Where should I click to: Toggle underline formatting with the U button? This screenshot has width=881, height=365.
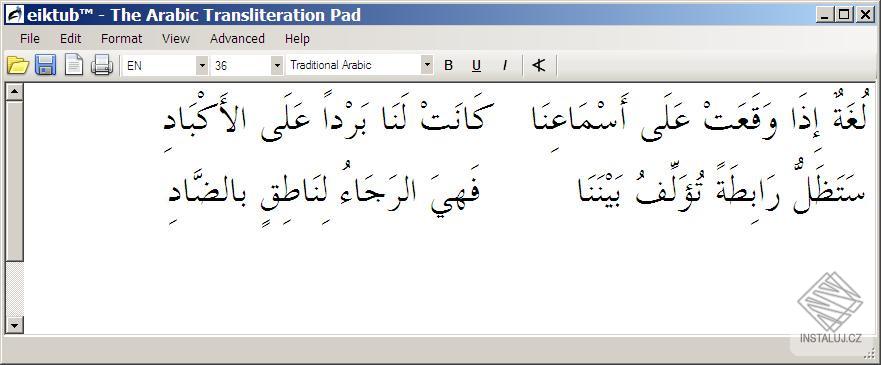tap(476, 66)
